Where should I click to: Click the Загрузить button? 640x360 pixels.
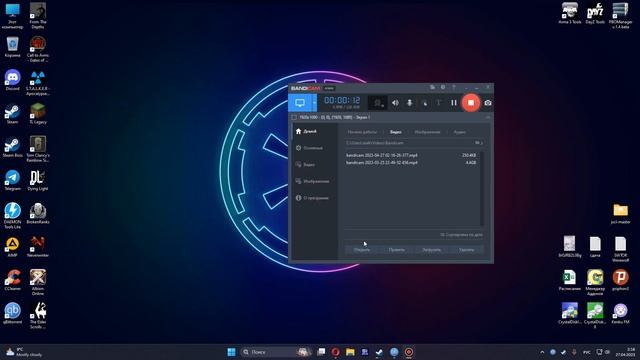pos(431,249)
